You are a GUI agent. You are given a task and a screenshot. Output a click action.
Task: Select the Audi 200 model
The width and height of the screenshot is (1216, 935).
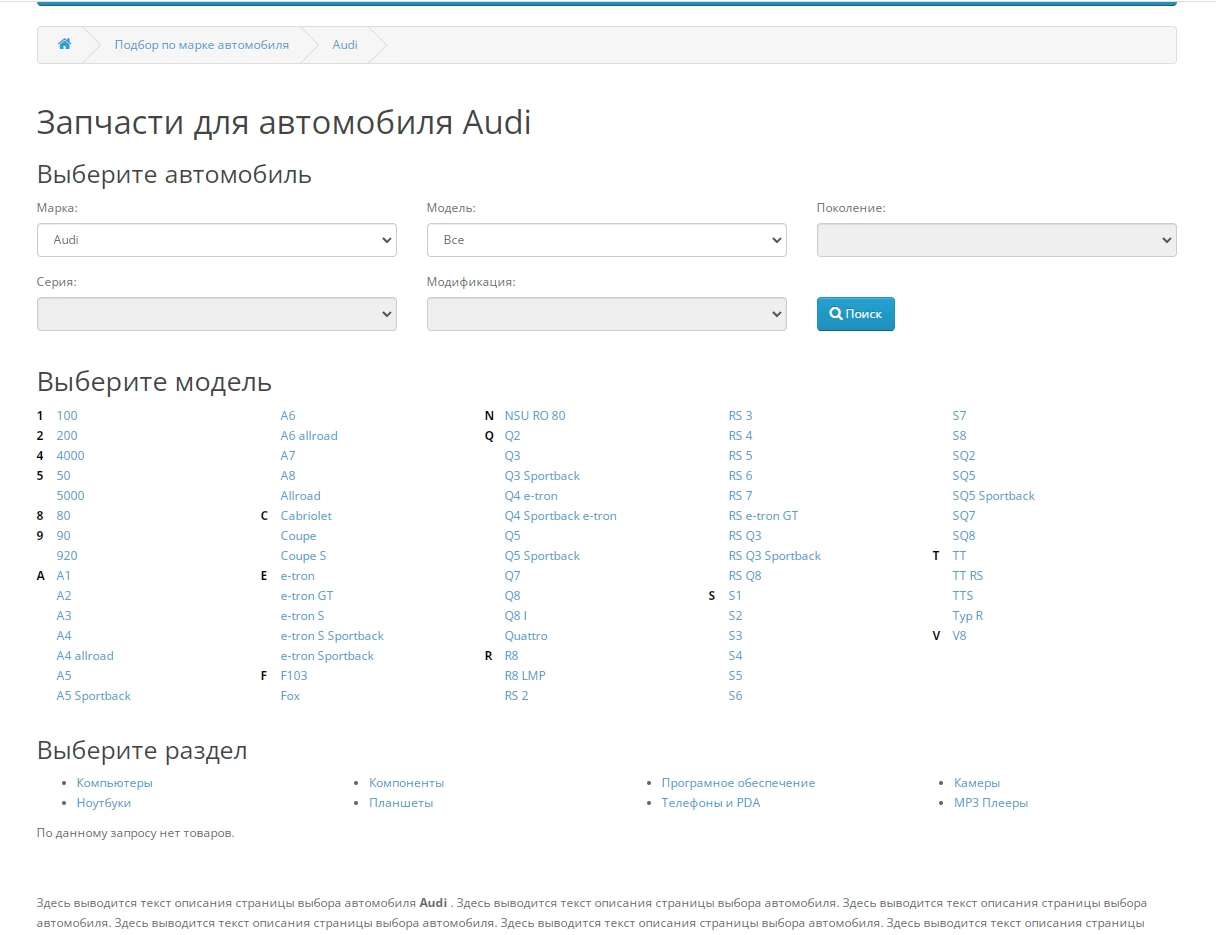point(67,436)
